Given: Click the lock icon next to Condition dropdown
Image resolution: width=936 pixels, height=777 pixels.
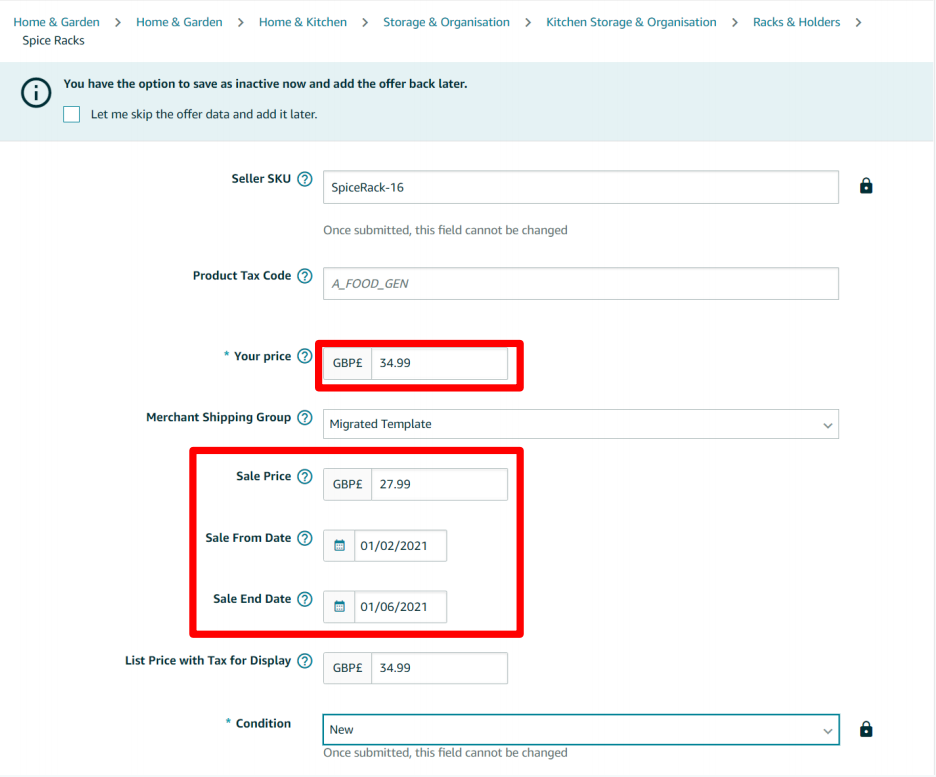Looking at the screenshot, I should click(866, 729).
